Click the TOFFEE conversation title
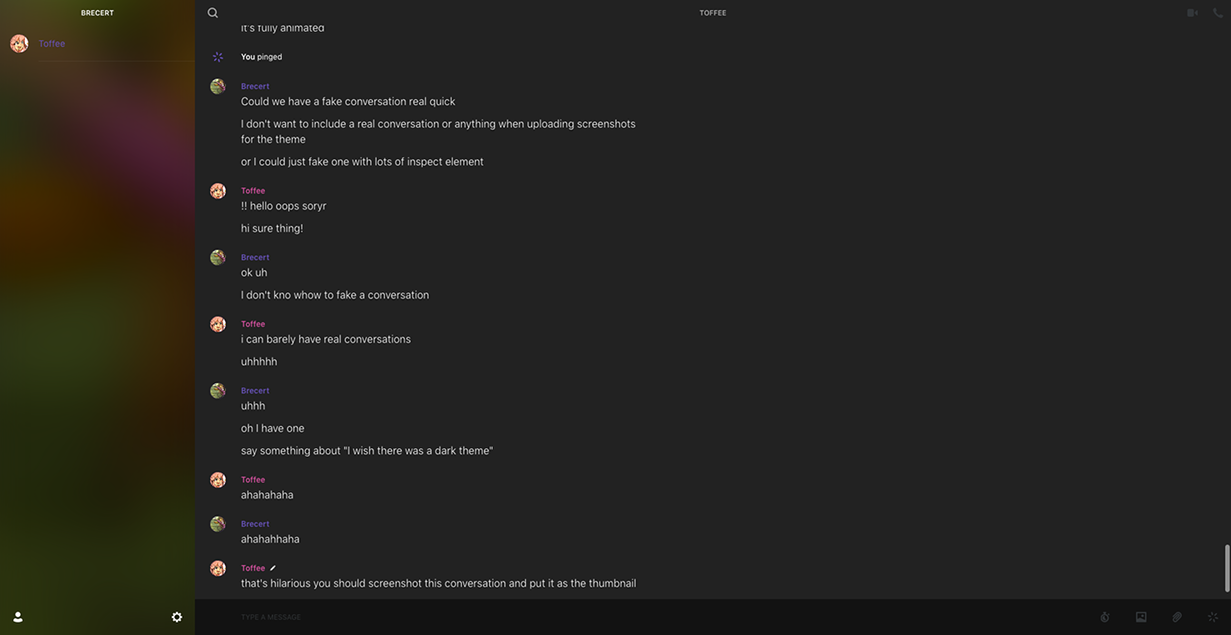Screen dimensions: 1231x635 [x=713, y=13]
